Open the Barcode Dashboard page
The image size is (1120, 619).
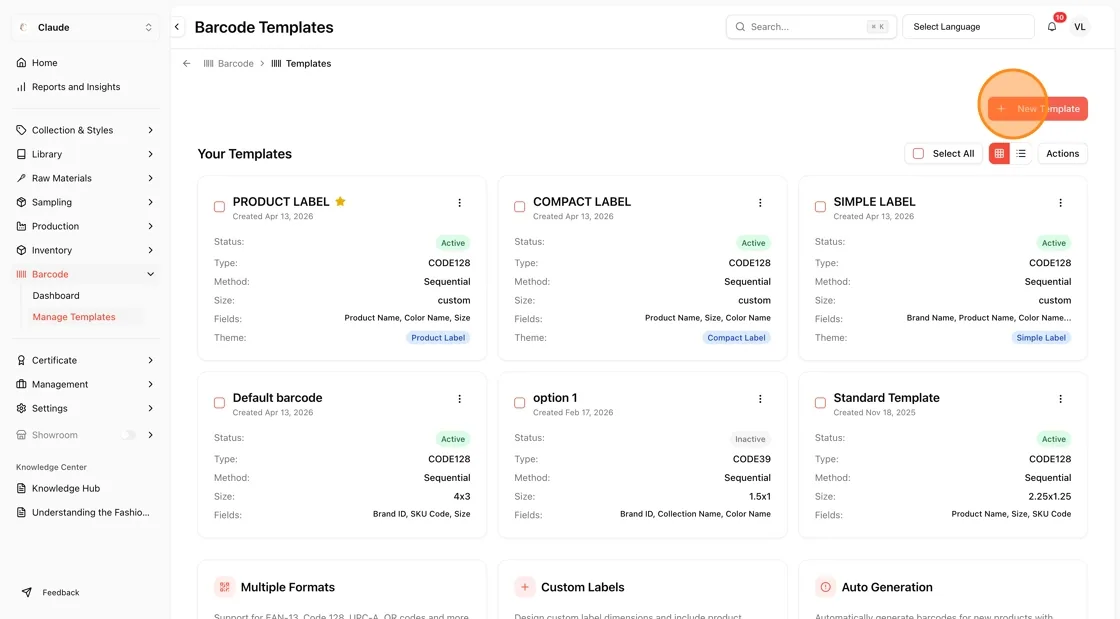[56, 296]
